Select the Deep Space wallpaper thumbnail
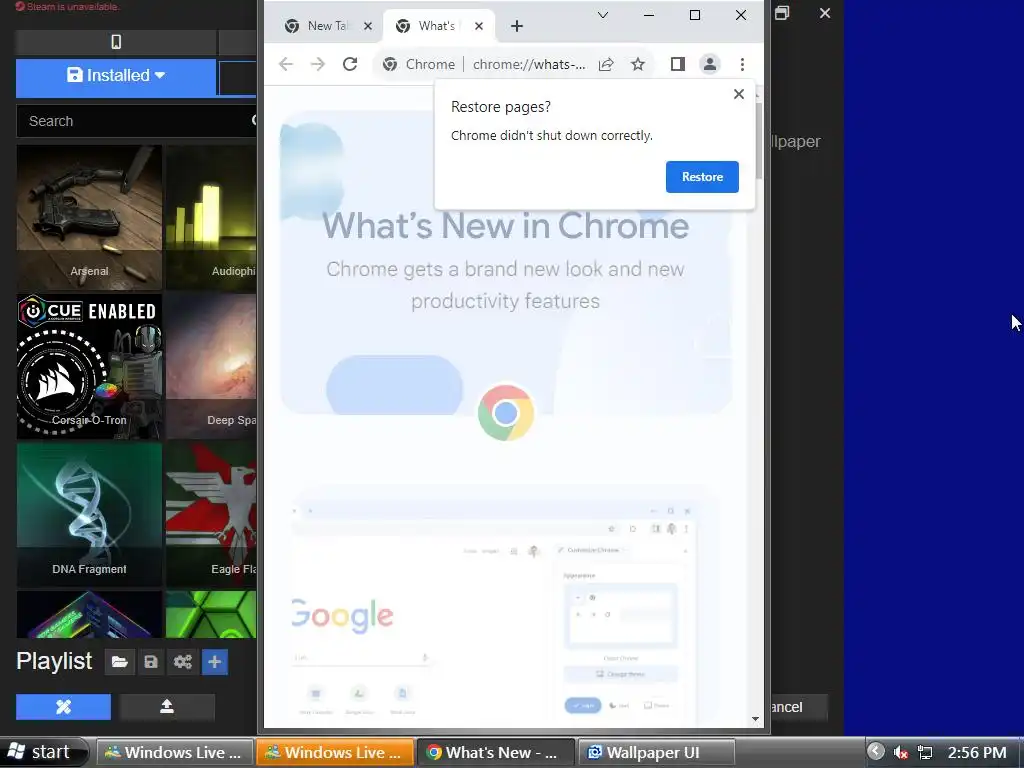This screenshot has height=768, width=1024. pyautogui.click(x=211, y=366)
